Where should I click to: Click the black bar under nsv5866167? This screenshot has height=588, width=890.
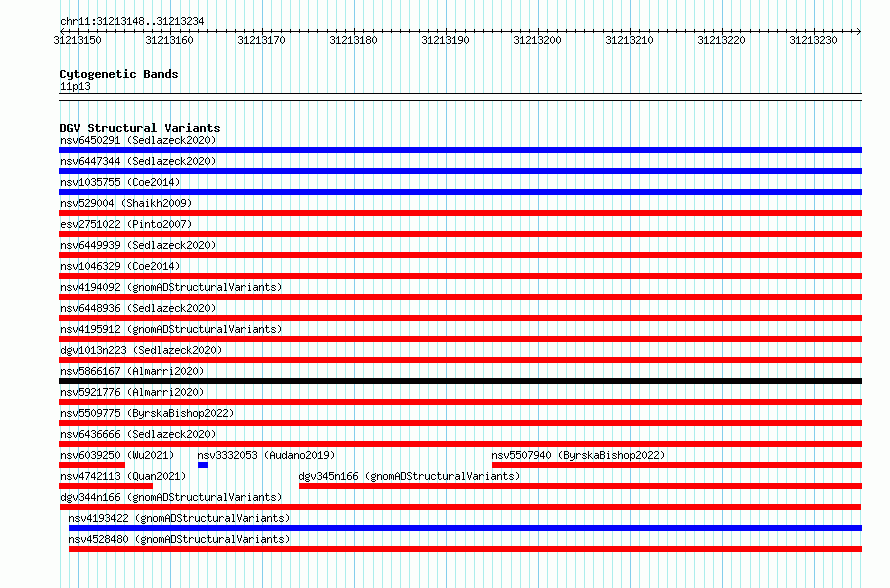click(460, 381)
